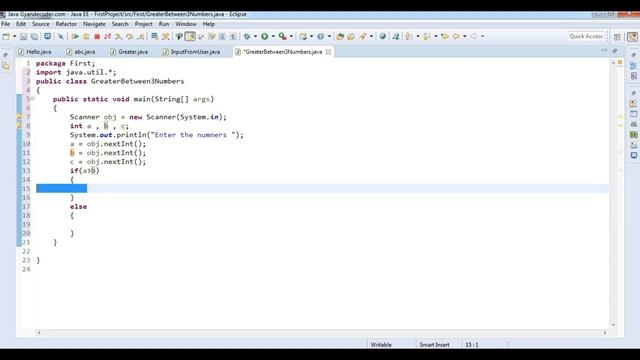Open the Refactor menu
Viewport: 640px width, 360px height.
tap(66, 24)
